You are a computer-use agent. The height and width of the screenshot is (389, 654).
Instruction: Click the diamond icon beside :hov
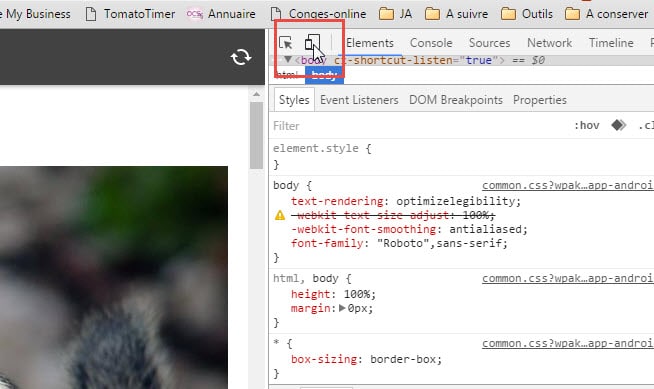tap(619, 125)
